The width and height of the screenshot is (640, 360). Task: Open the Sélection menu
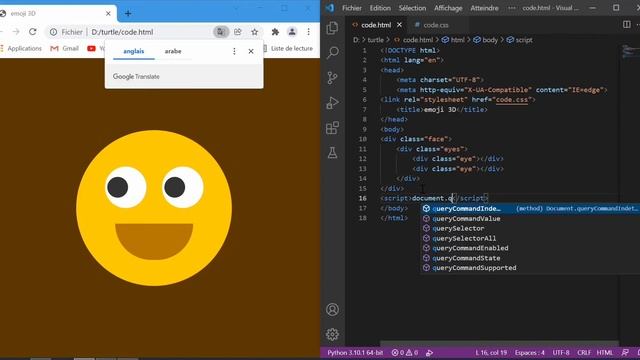[412, 8]
